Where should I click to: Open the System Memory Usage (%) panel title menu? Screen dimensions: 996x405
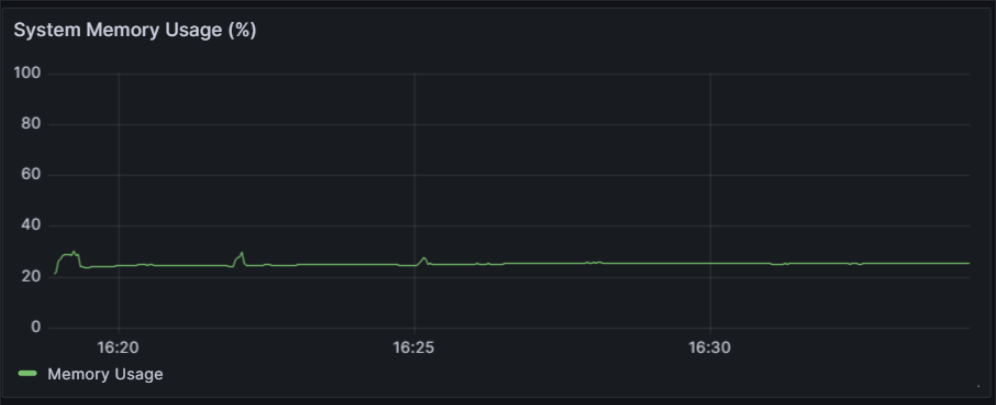tap(135, 30)
